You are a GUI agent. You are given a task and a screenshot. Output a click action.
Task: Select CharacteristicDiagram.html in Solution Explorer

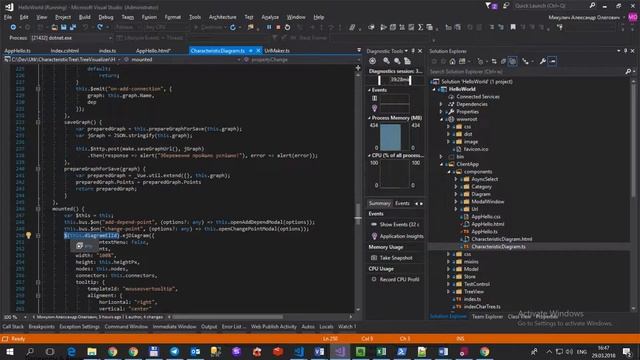point(502,239)
